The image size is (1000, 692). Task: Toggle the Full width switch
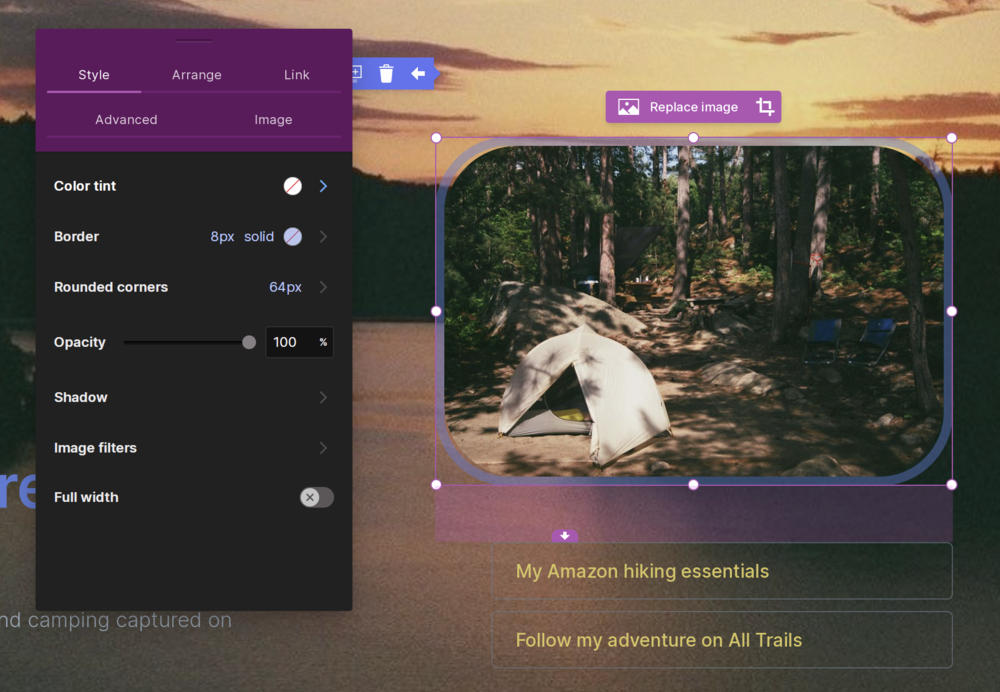316,497
